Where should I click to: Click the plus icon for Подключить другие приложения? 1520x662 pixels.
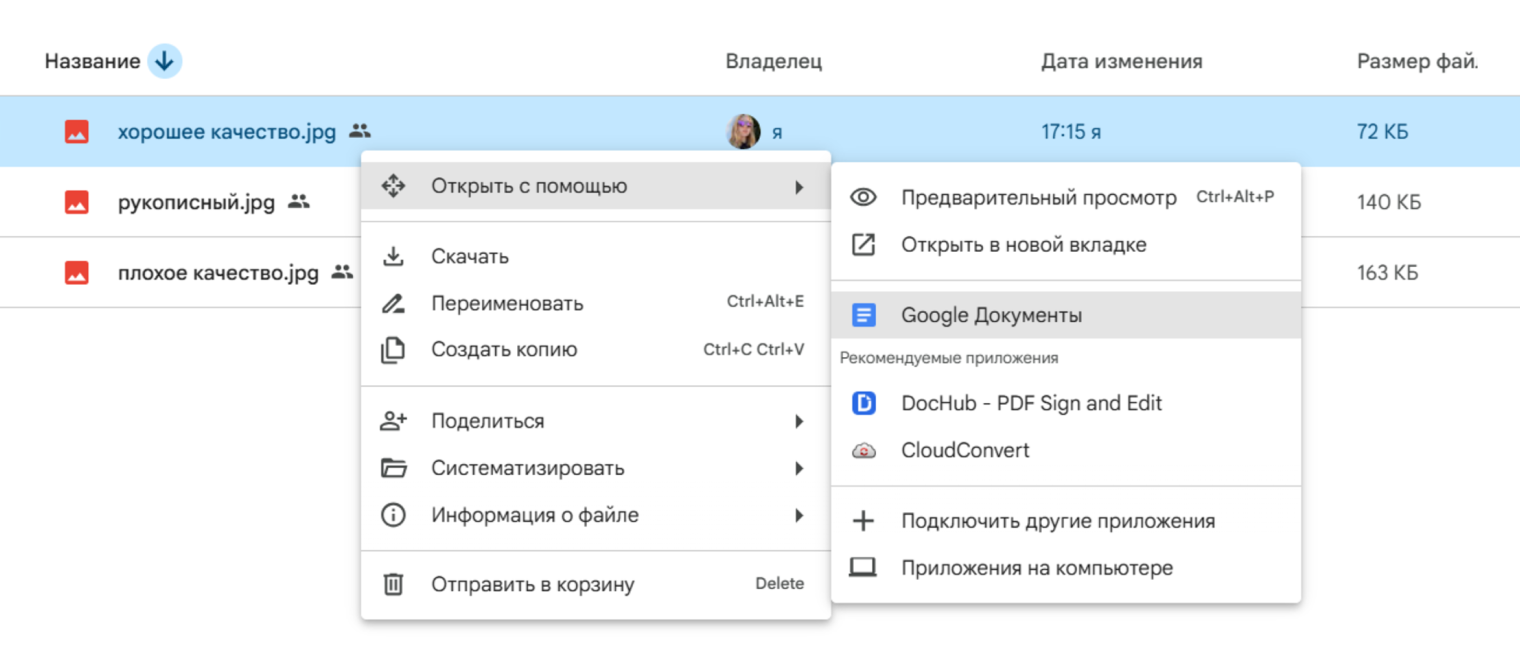863,521
